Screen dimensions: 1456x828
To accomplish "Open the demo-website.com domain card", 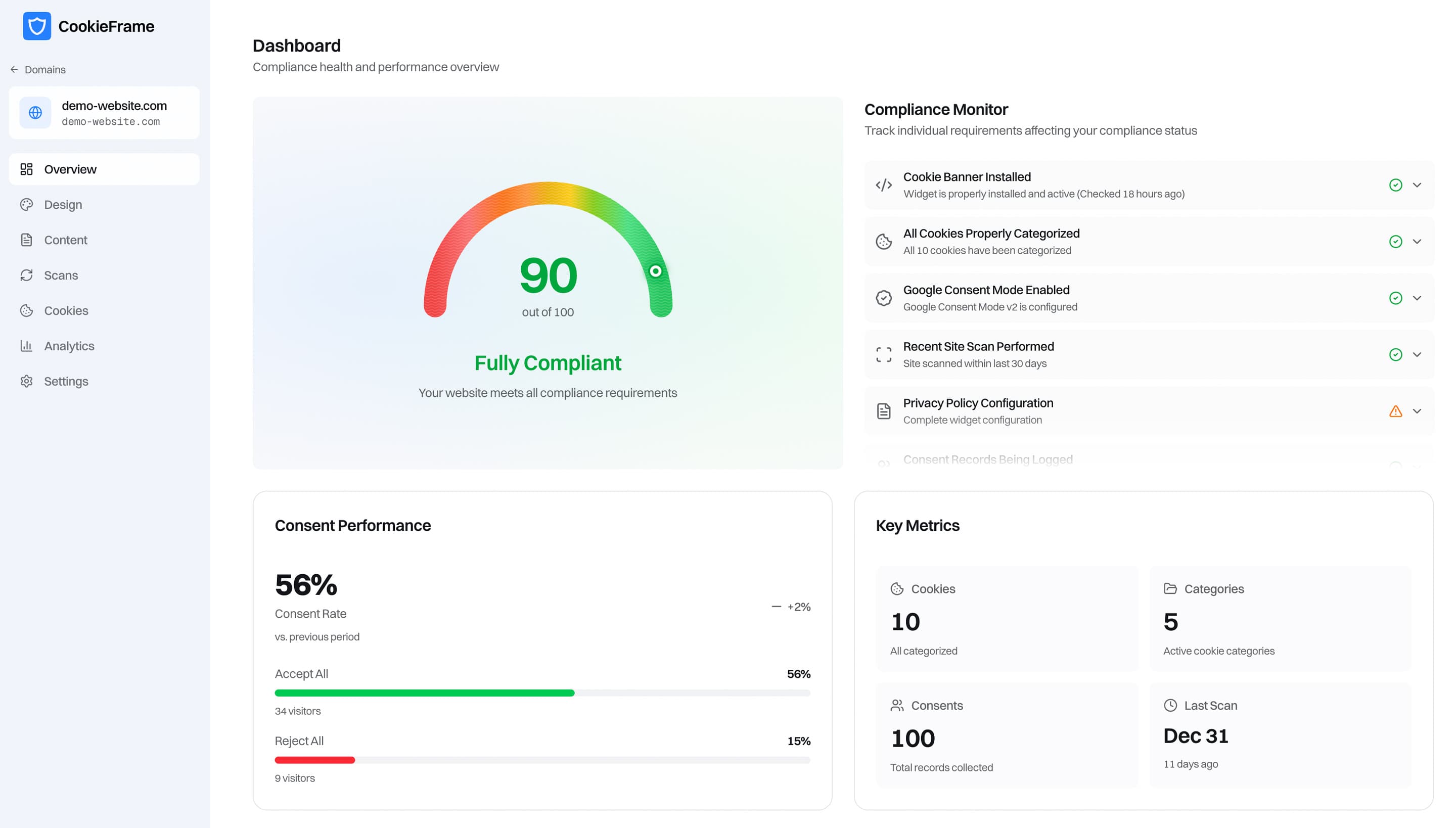I will point(104,113).
